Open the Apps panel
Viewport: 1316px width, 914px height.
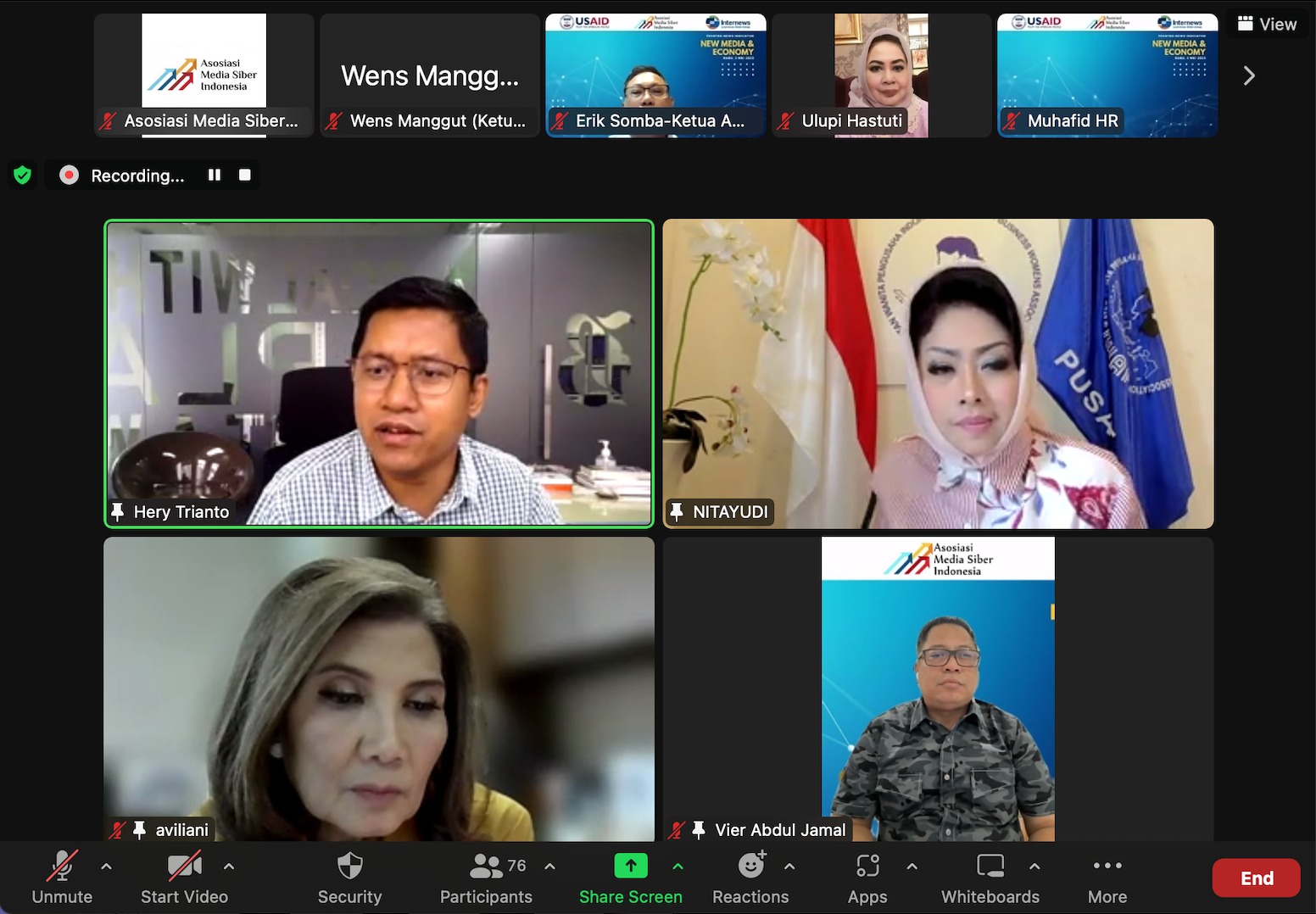867,878
